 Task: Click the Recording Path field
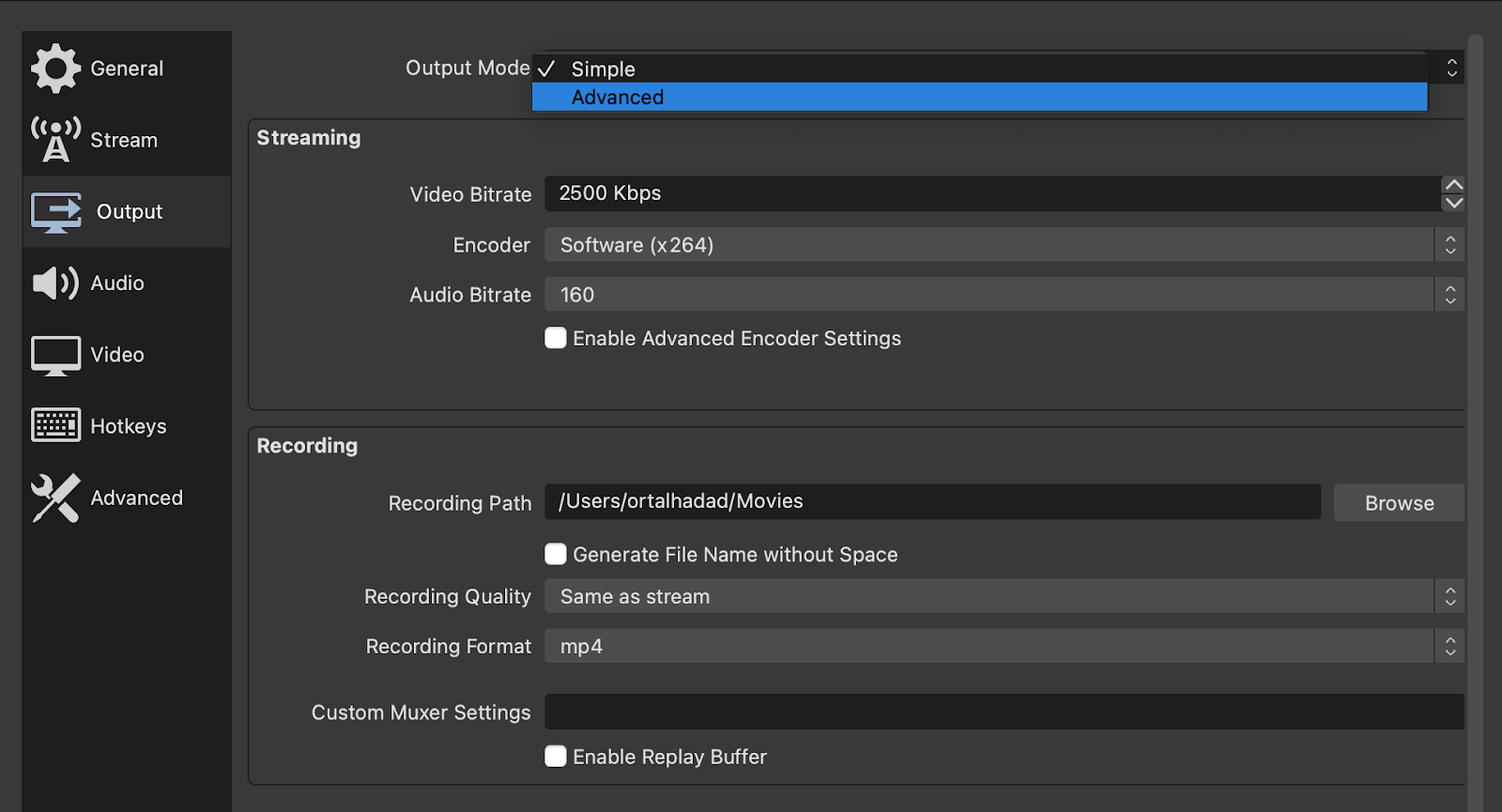933,501
